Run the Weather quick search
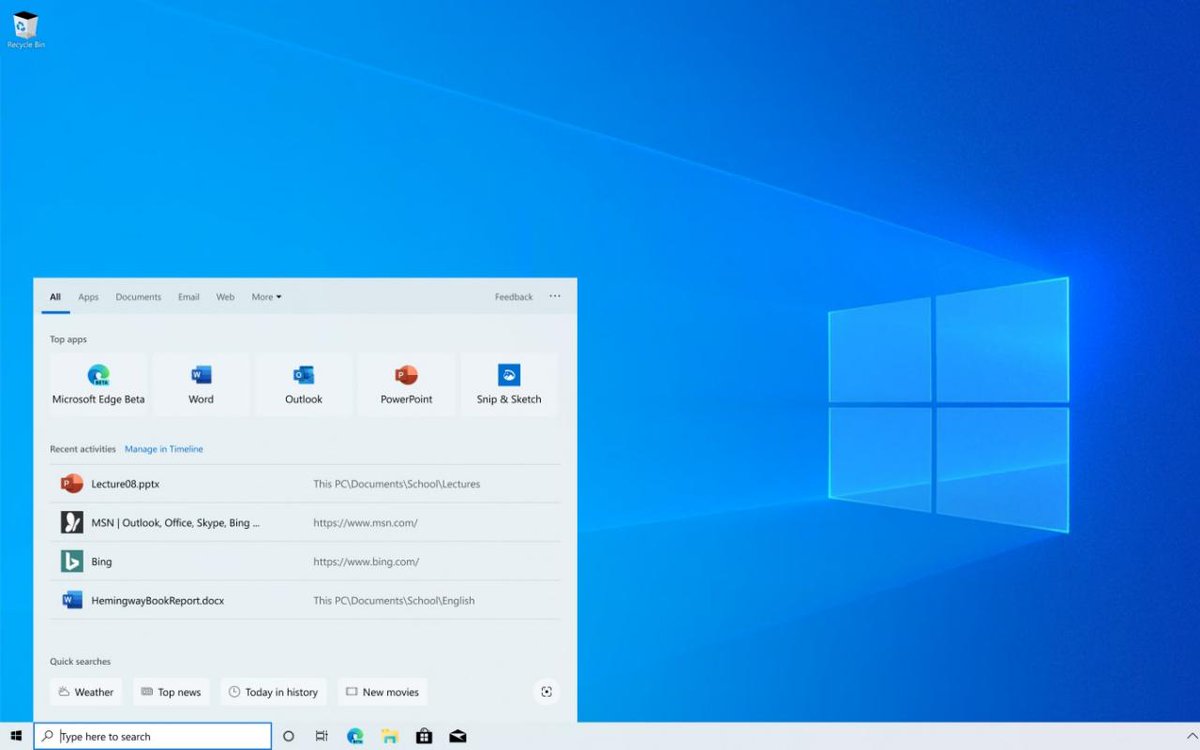Screen dimensions: 1200x750 [x=86, y=691]
